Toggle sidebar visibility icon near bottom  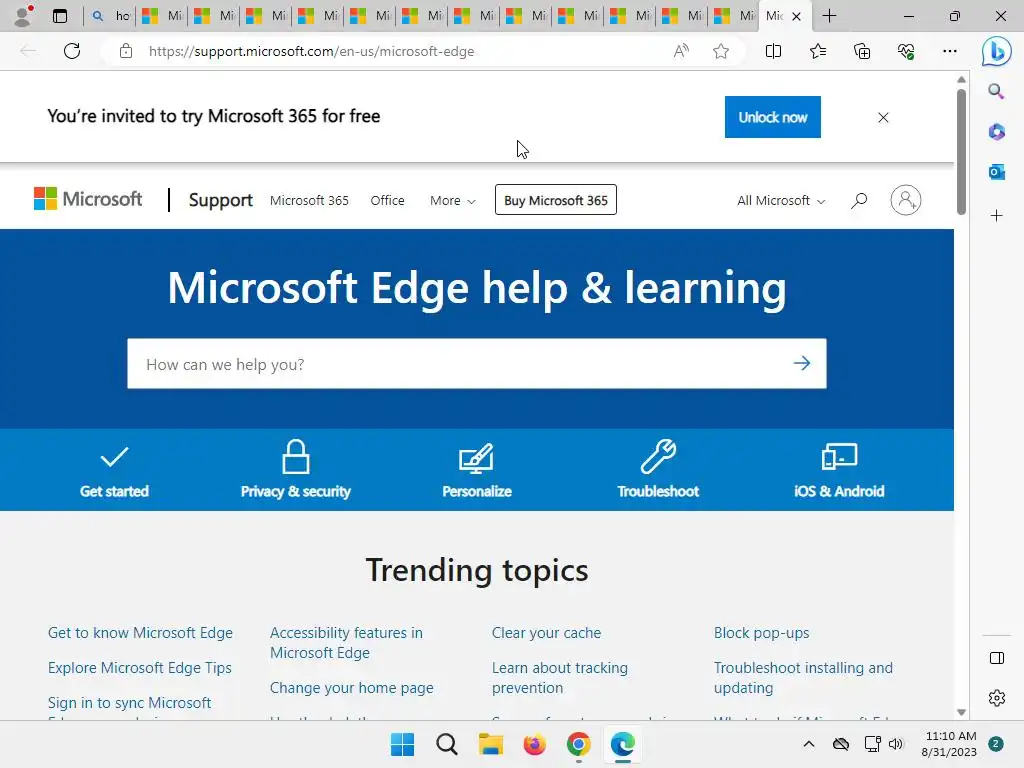[997, 658]
